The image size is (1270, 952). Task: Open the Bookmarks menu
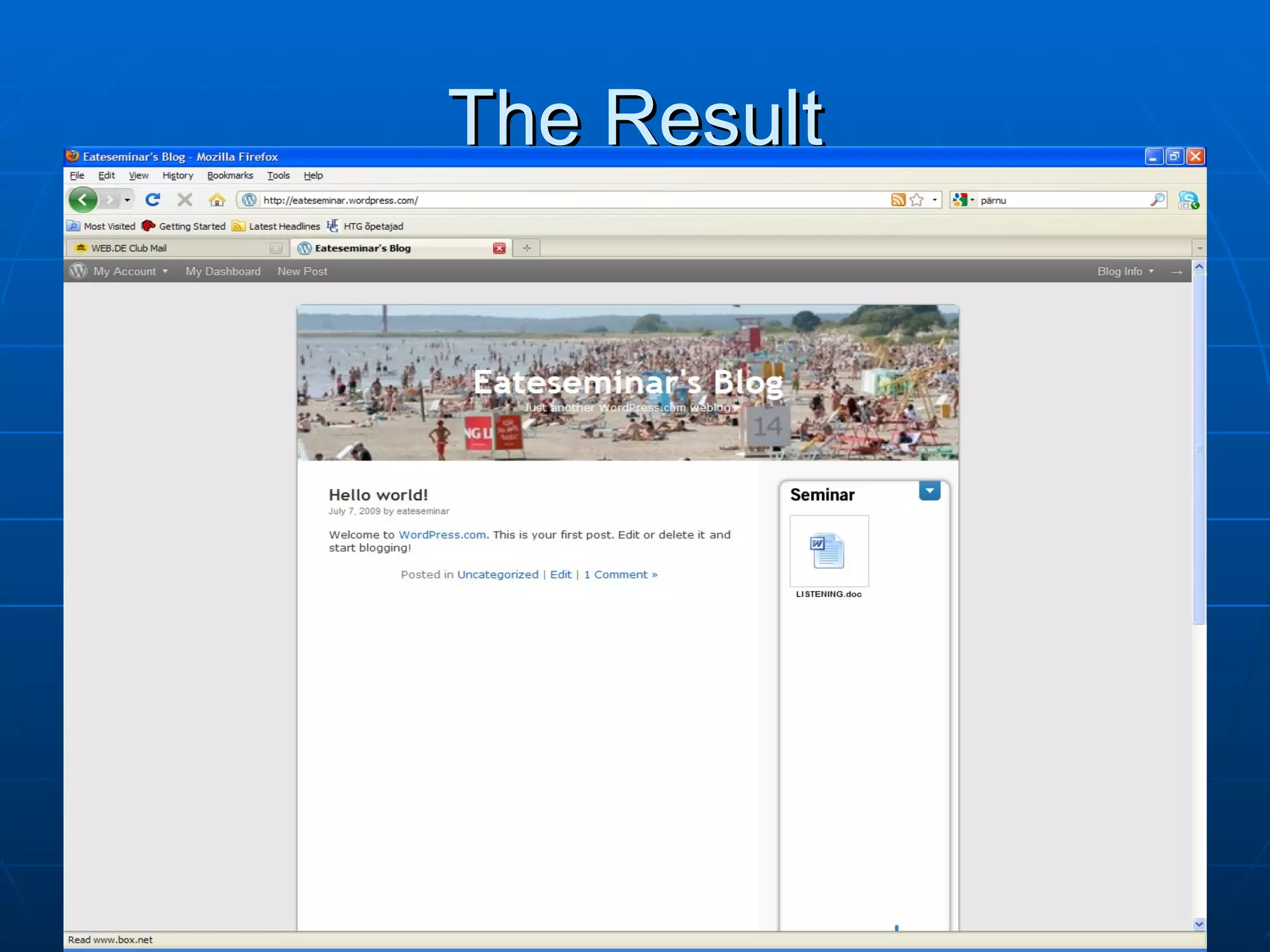[x=230, y=175]
